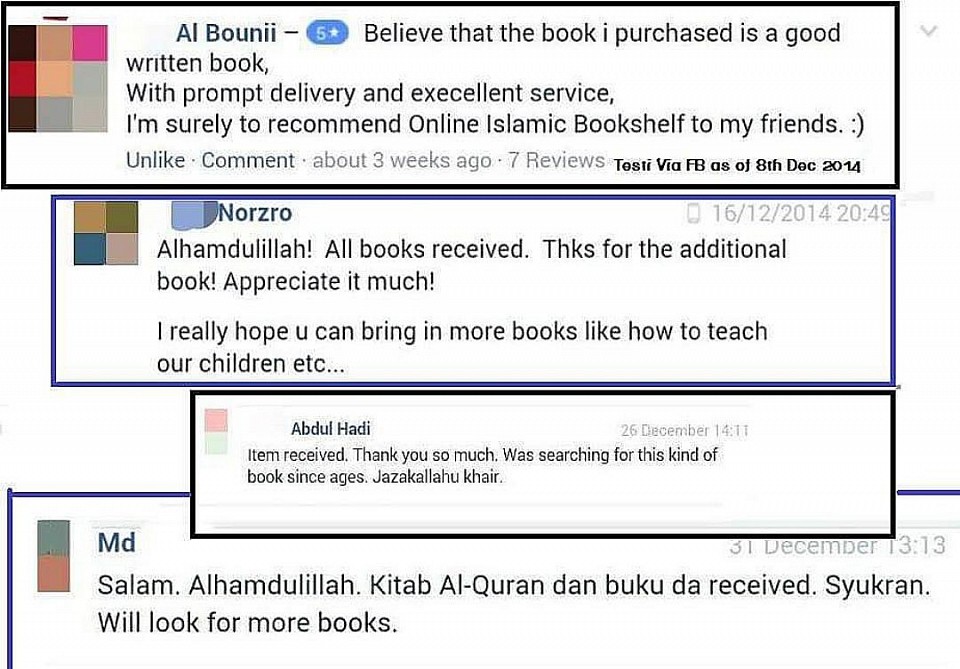Click Abdul Hadi's Item received message text
Screen dimensions: 960x669
click(482, 465)
